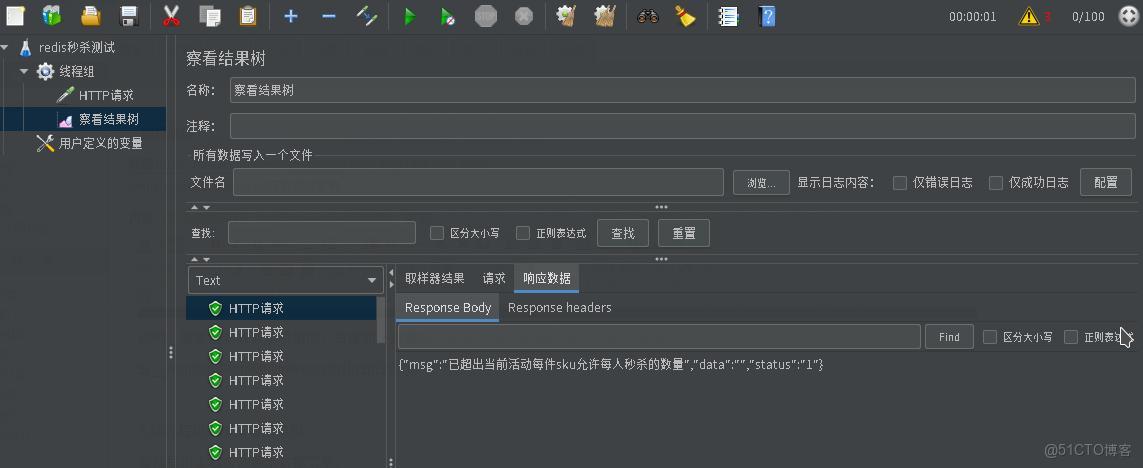This screenshot has height=468, width=1143.
Task: Click the response JSON text starting with "msg"
Action: click(x=611, y=364)
